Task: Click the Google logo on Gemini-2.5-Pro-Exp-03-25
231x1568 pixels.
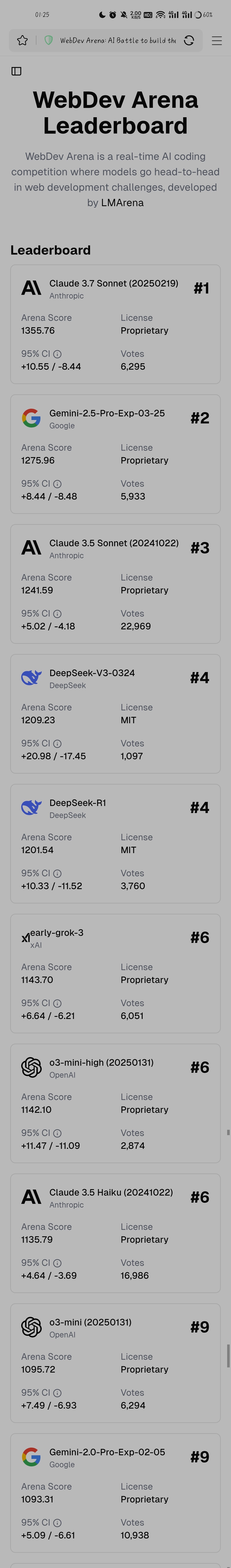Action: [31, 418]
